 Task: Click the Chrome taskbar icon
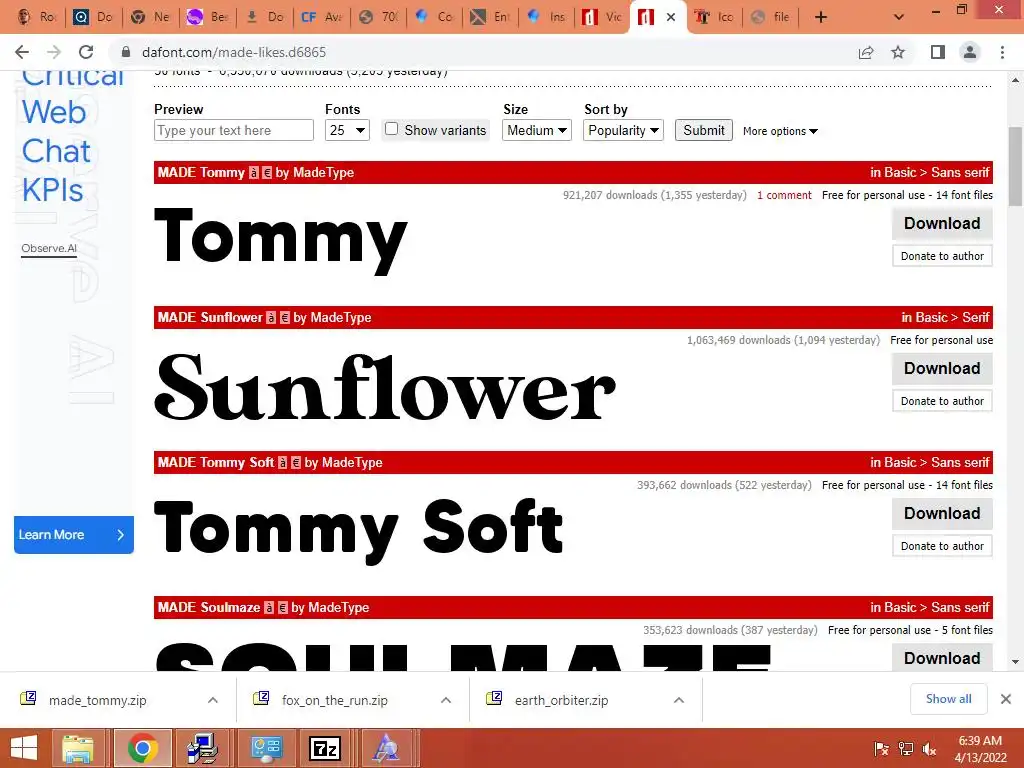click(x=142, y=748)
